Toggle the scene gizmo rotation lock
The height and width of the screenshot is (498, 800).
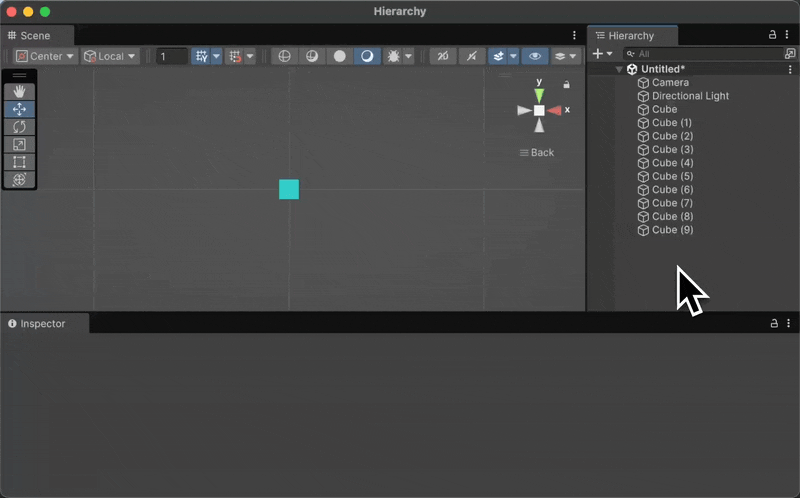(566, 85)
